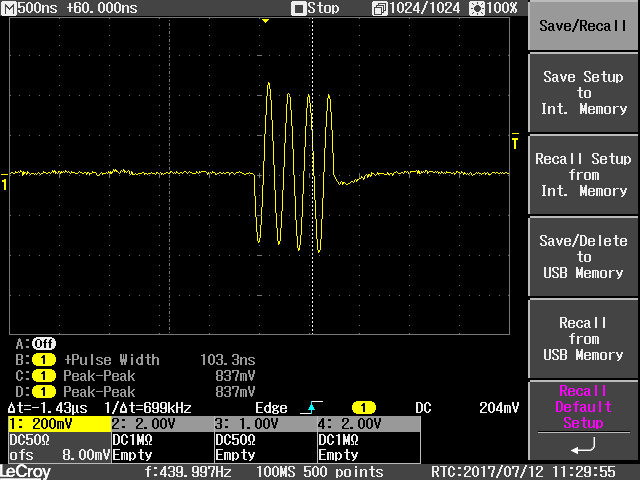Click the Edge trigger type label
Screen dimensions: 640x480
pyautogui.click(x=271, y=408)
